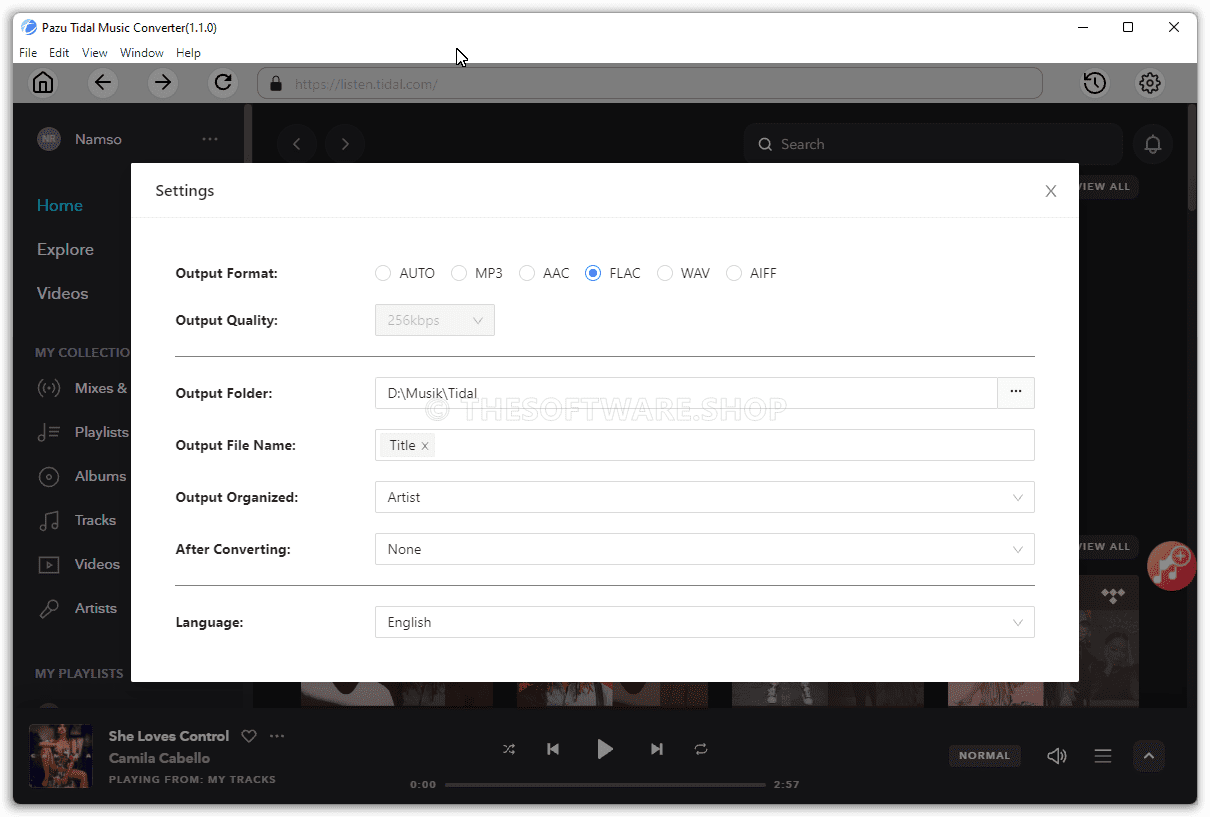
Task: Open settings via the toolbar gear icon
Action: (1150, 83)
